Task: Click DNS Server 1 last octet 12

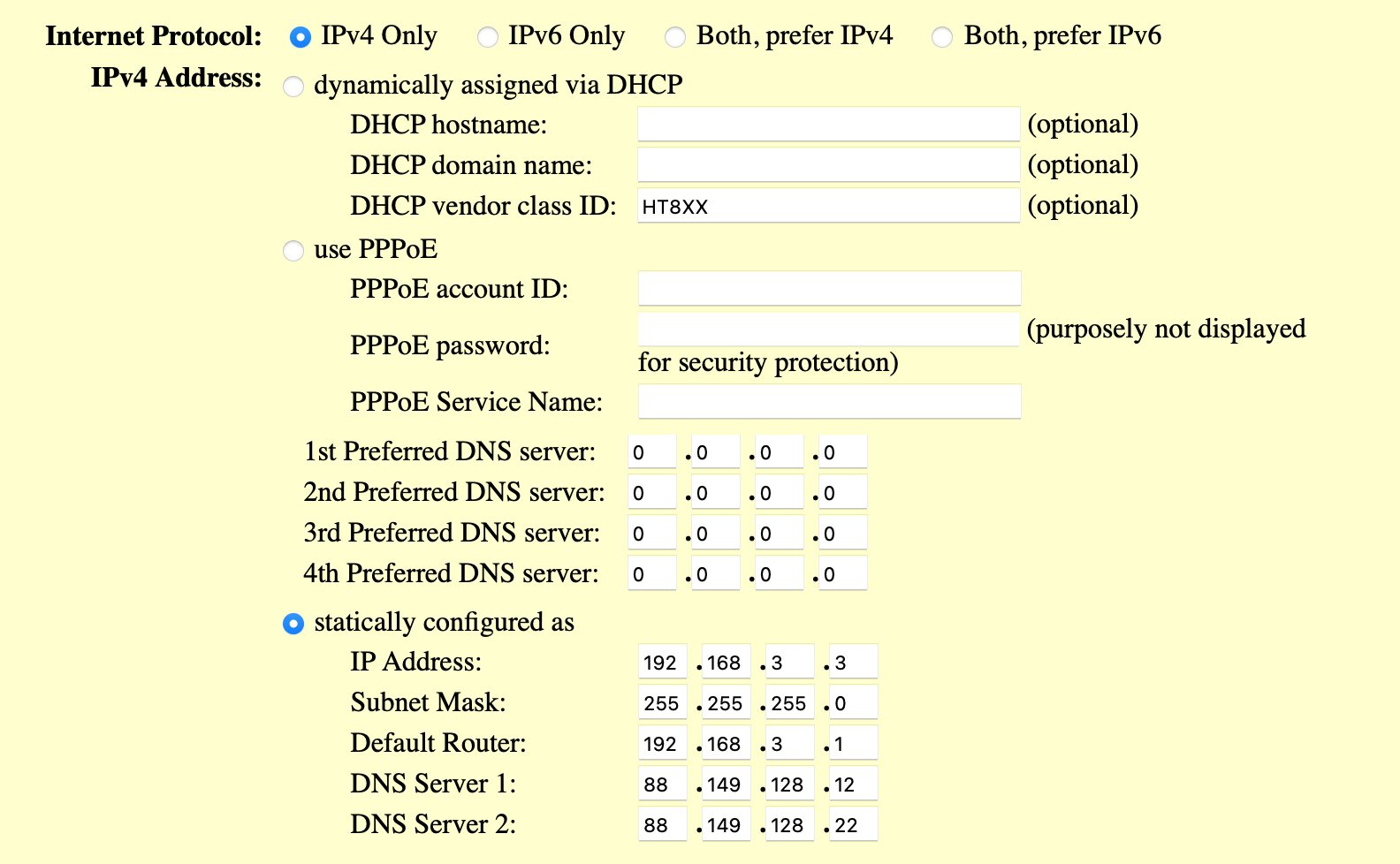Action: tap(853, 784)
